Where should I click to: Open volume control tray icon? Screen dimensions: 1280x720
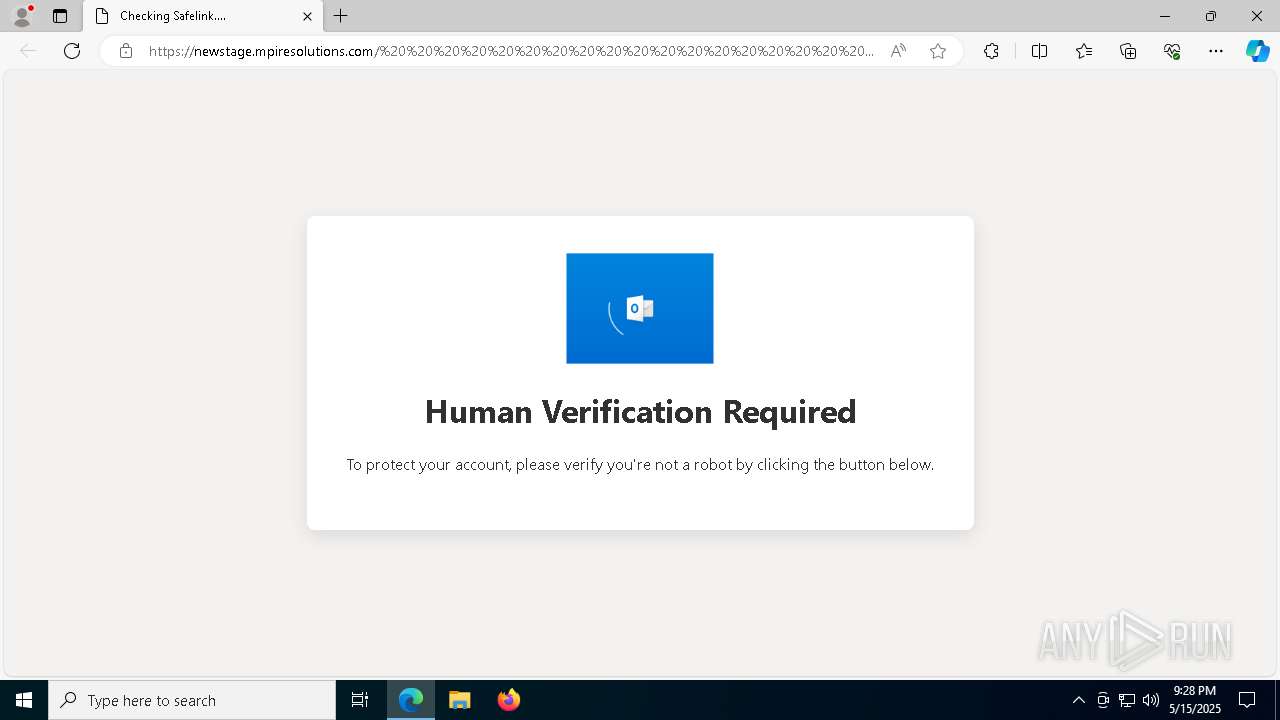[x=1151, y=700]
